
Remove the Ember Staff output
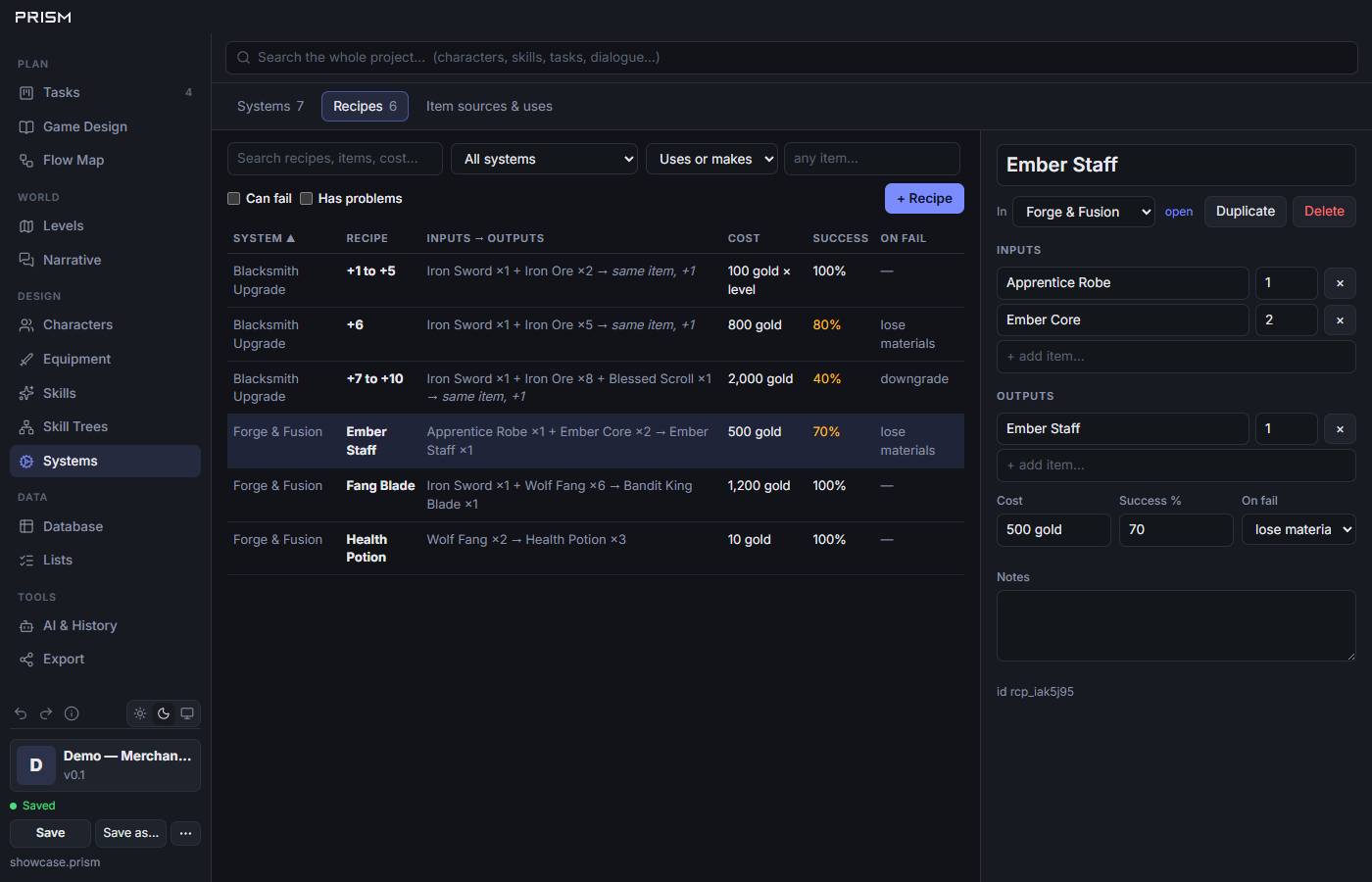point(1340,429)
